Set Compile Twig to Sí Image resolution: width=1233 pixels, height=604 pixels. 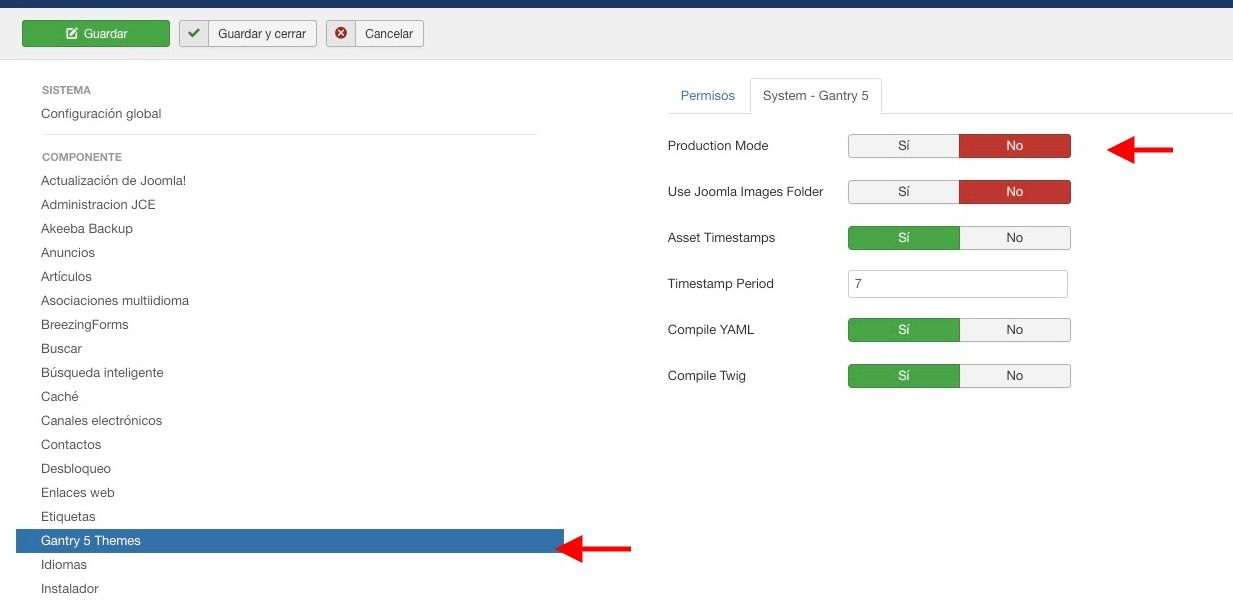[904, 376]
